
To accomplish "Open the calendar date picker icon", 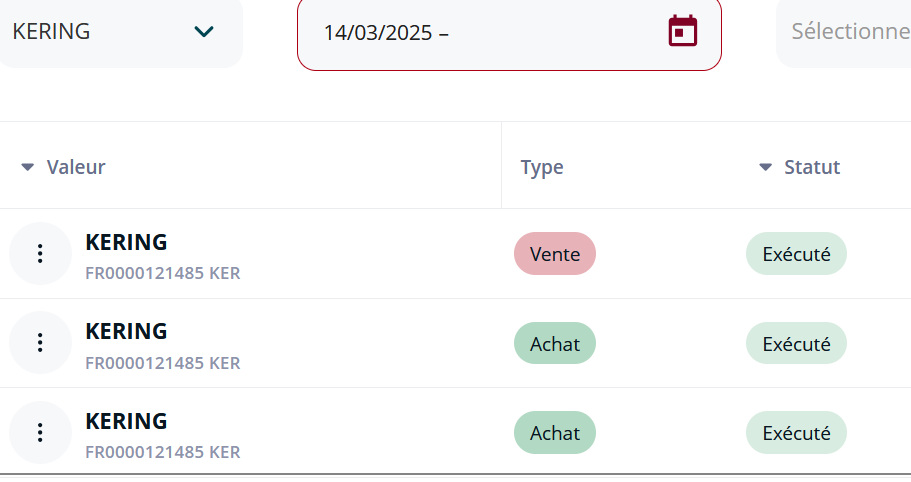I will click(683, 31).
